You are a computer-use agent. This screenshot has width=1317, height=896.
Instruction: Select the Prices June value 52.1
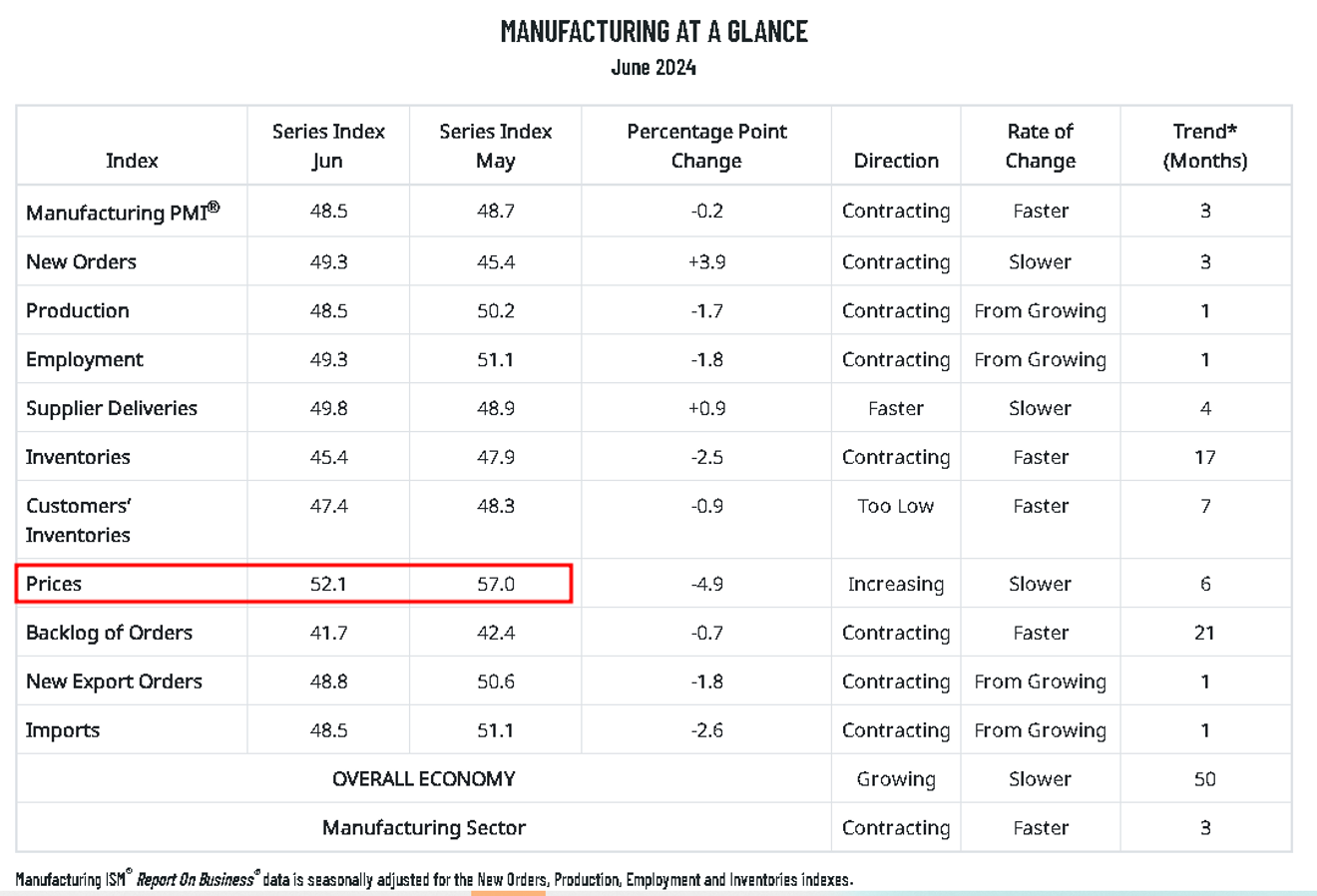tap(328, 584)
